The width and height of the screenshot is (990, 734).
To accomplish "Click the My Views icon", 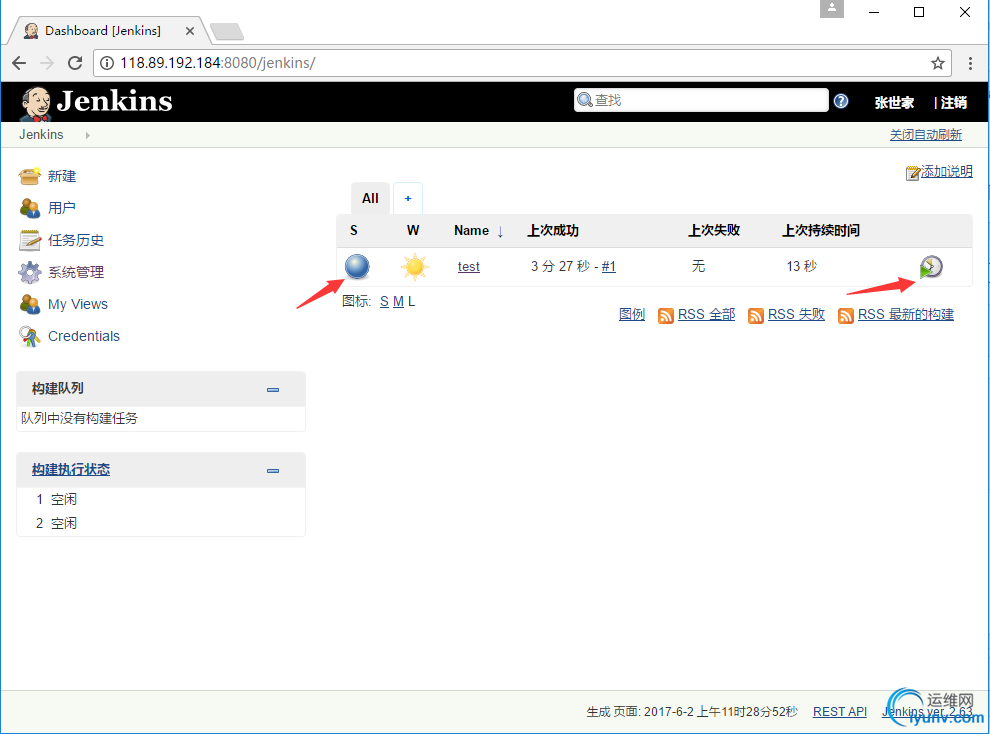I will (30, 304).
